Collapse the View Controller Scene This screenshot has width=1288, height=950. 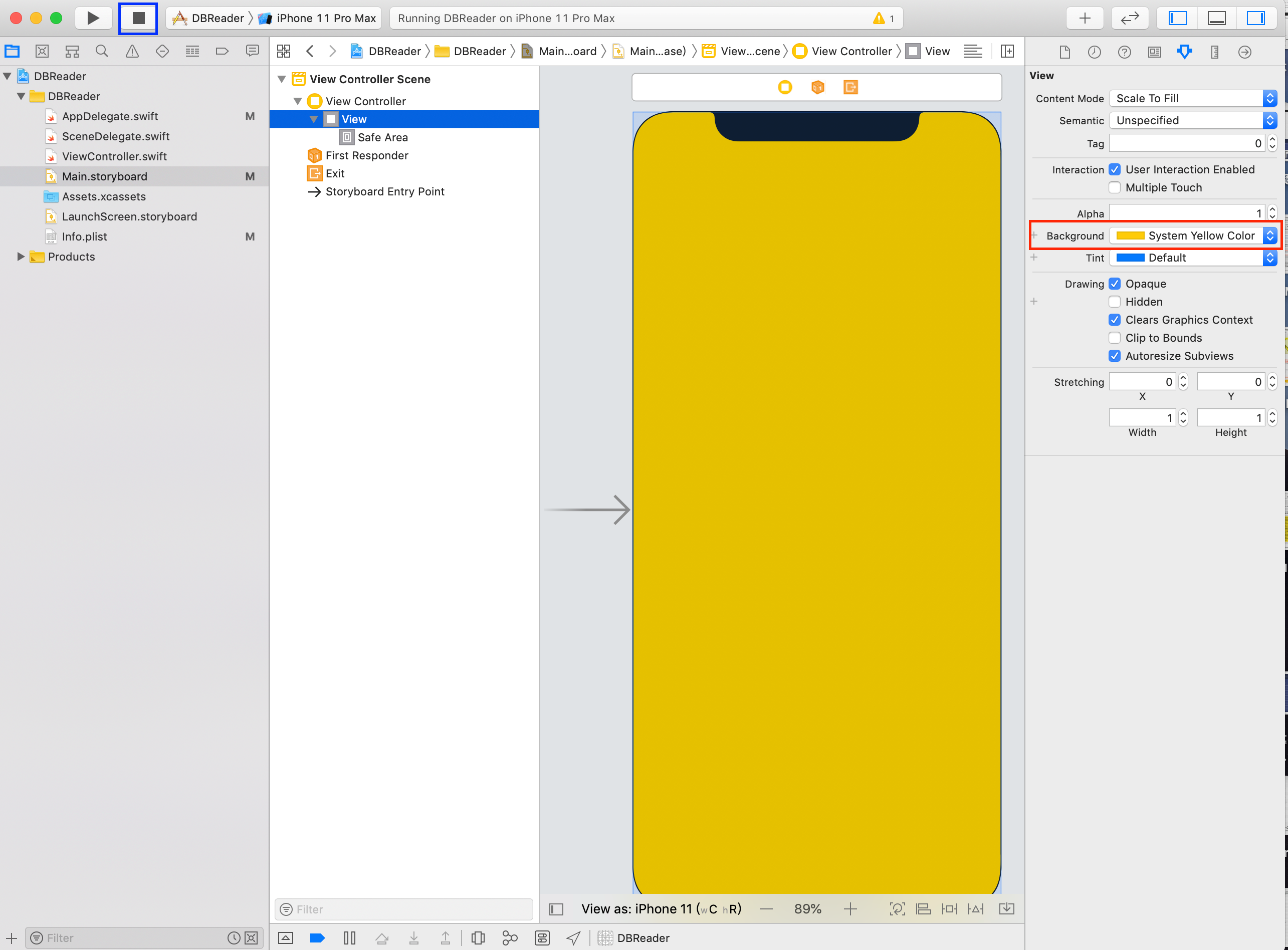point(281,79)
